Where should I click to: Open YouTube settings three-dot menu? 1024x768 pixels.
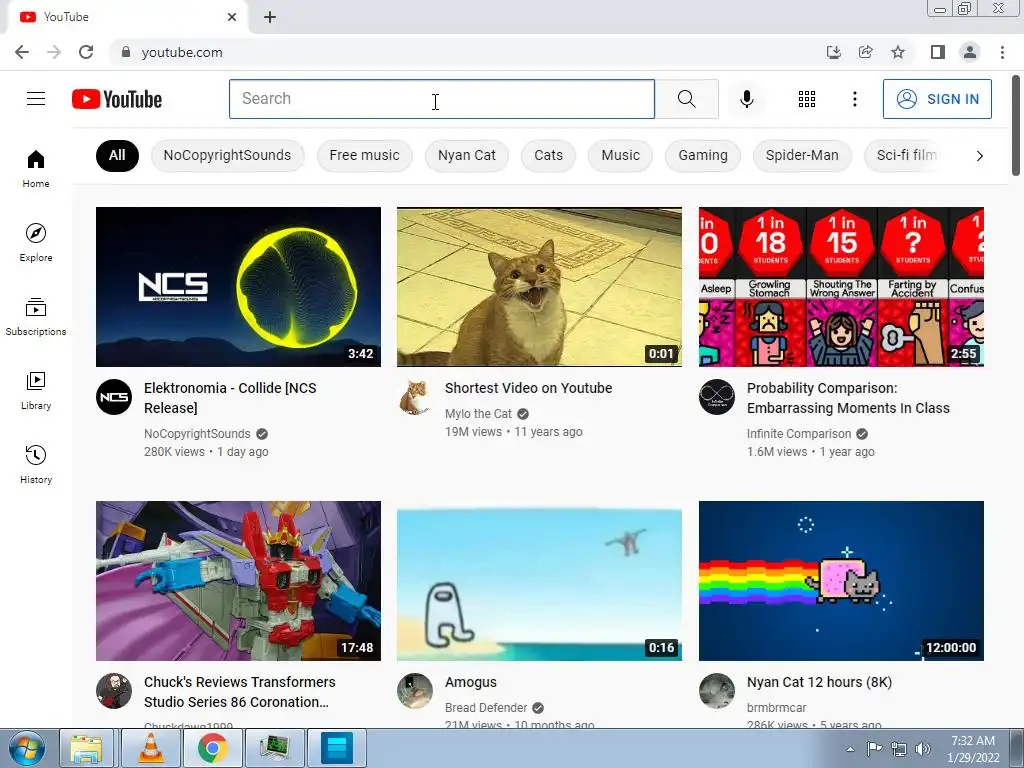tap(854, 99)
